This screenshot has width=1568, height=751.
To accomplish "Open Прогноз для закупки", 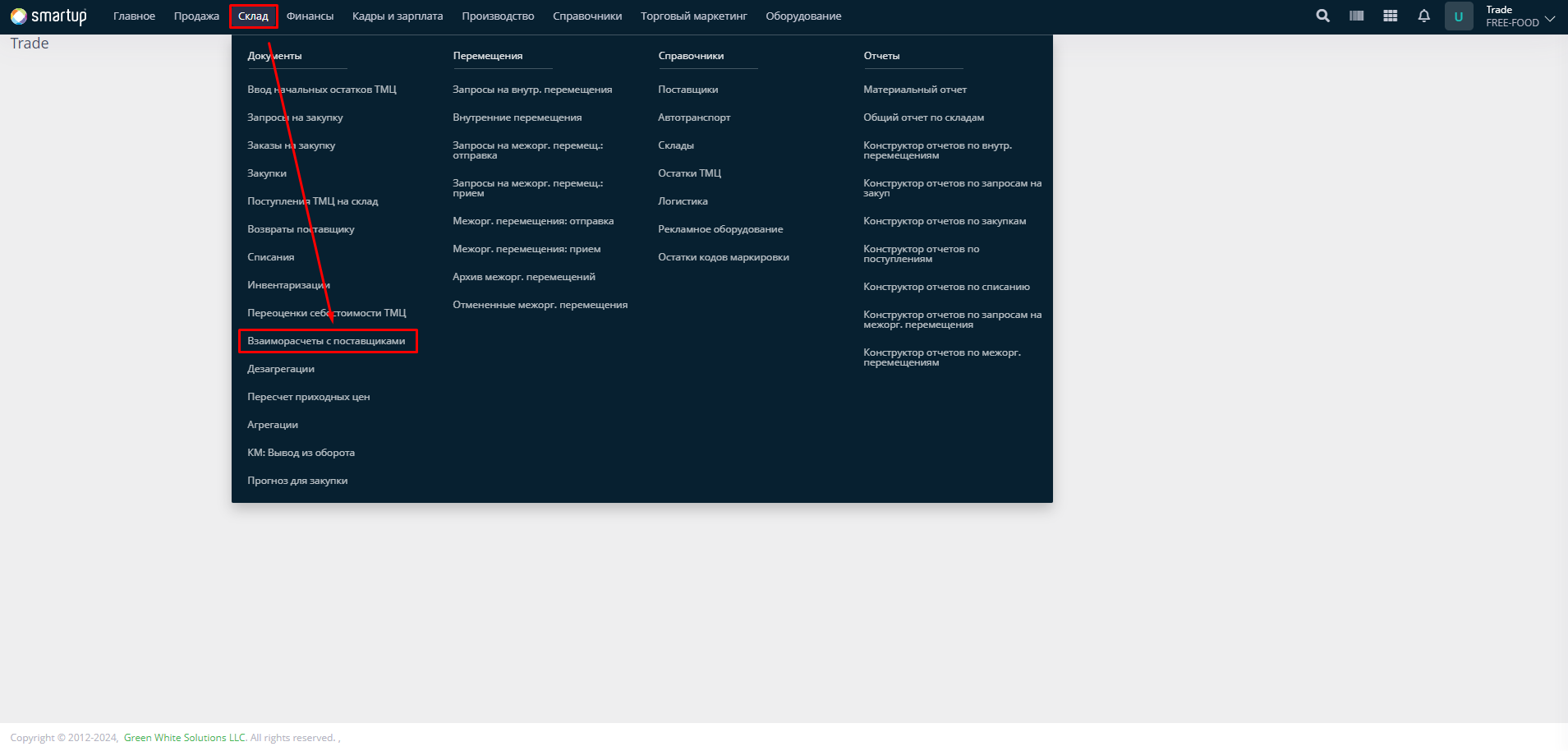I will (297, 481).
